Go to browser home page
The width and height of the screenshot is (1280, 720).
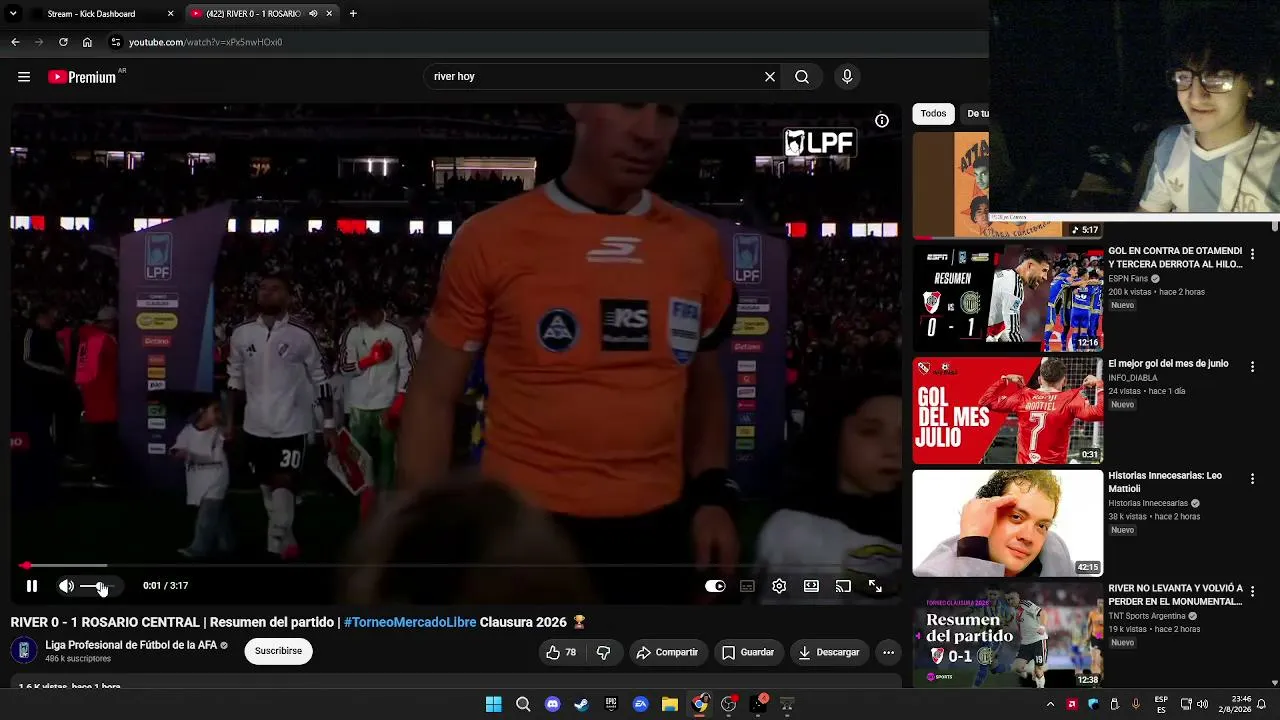coord(87,42)
